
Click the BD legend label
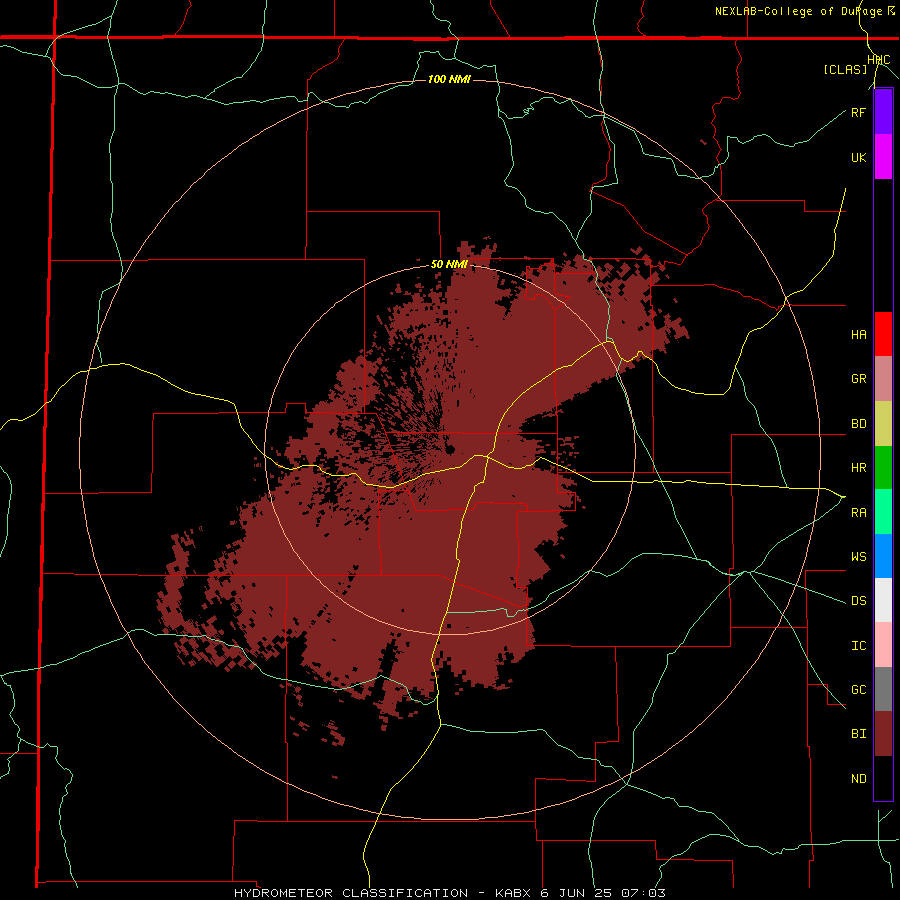click(858, 424)
